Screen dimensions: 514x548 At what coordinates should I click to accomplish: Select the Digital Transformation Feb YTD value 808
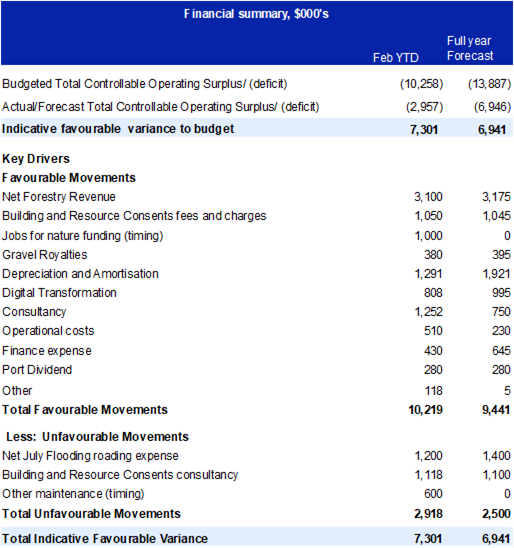(433, 293)
